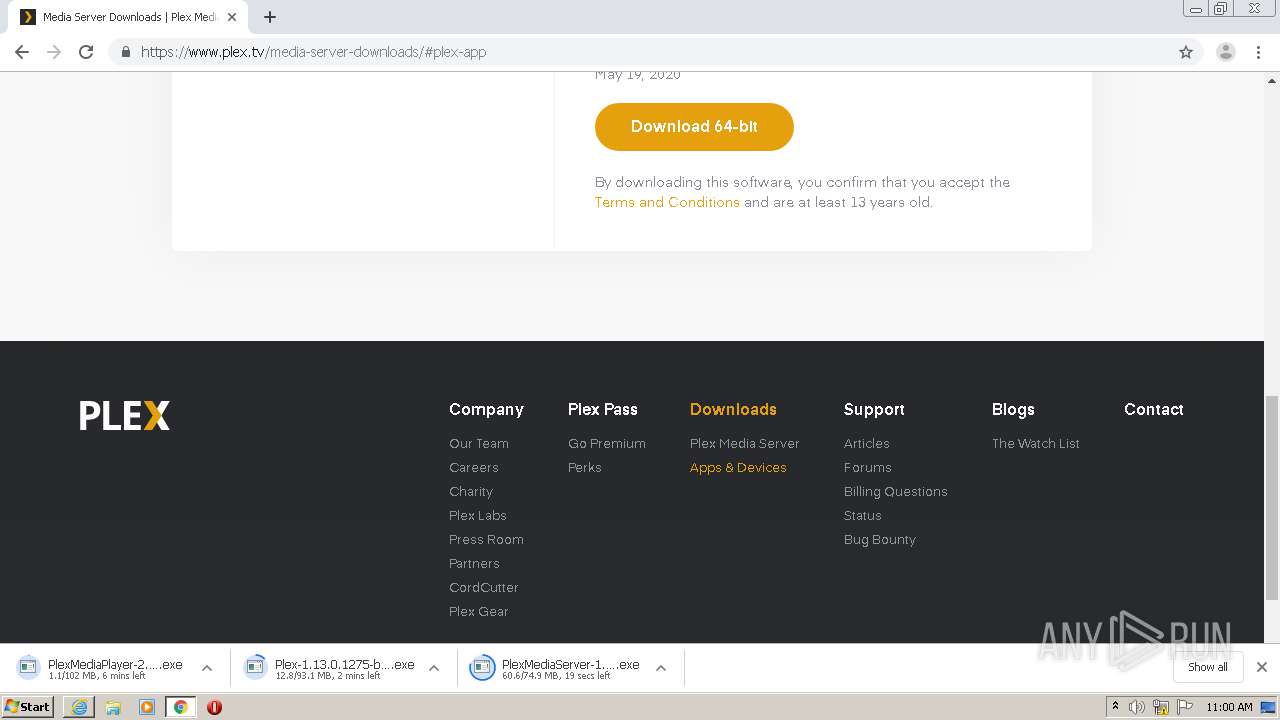Screen dimensions: 1280x720
Task: Close the downloads shelf
Action: [1262, 667]
